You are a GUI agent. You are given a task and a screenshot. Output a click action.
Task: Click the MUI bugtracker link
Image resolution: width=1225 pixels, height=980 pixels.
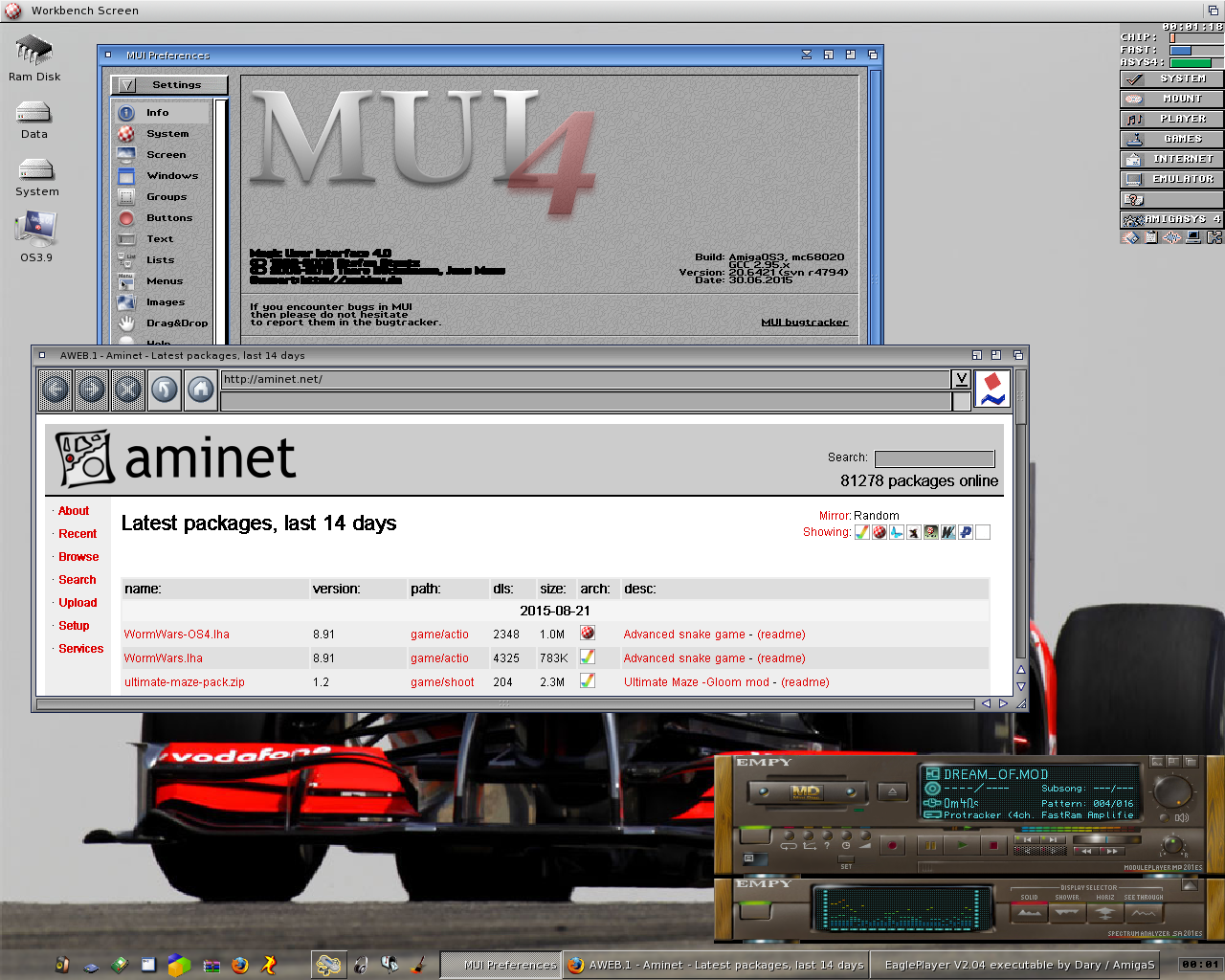(805, 323)
